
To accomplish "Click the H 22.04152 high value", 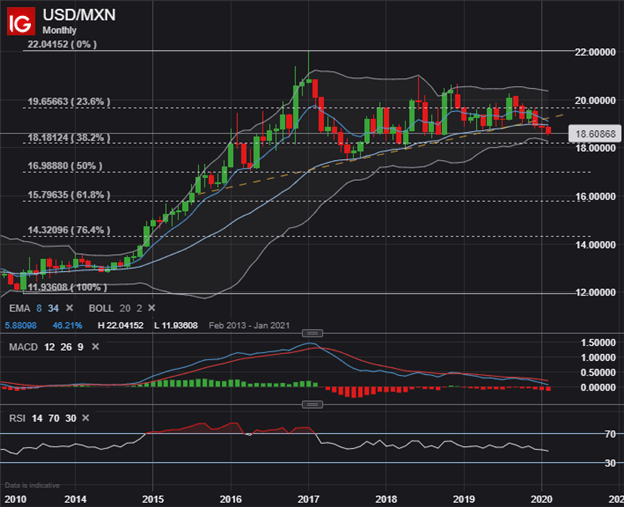I will [x=121, y=326].
